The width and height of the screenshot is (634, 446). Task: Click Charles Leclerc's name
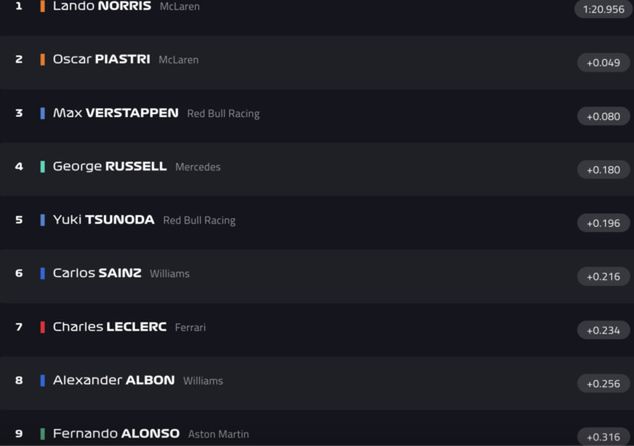[109, 327]
